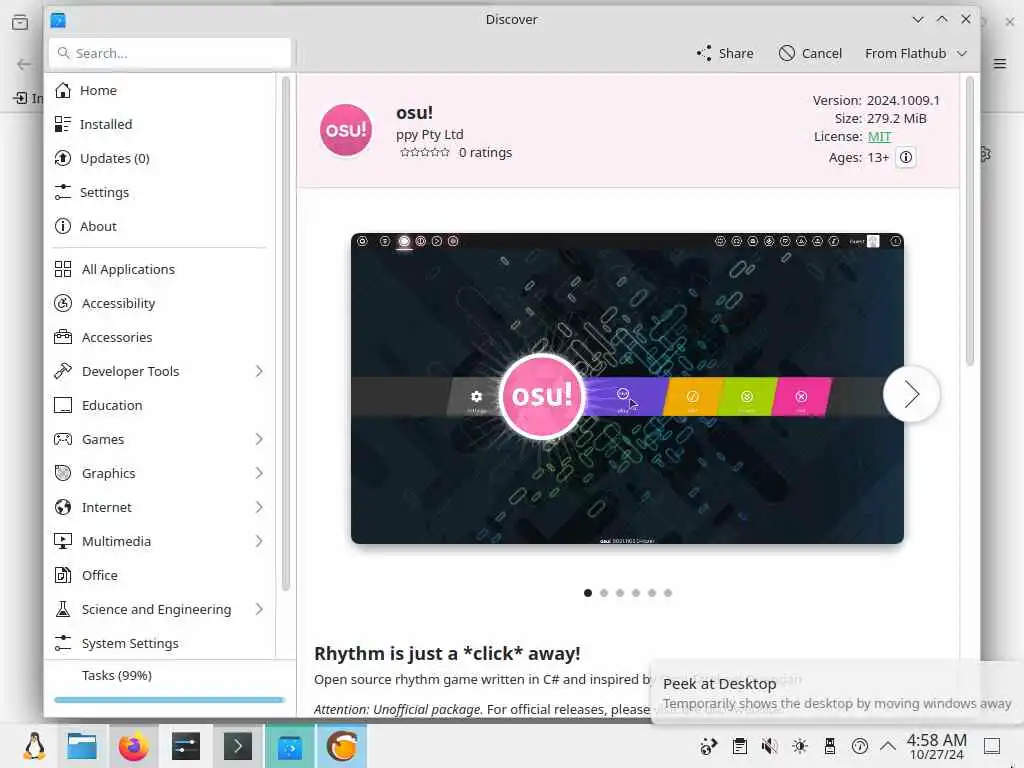
Task: Open the Home page icon in sidebar
Action: click(63, 90)
